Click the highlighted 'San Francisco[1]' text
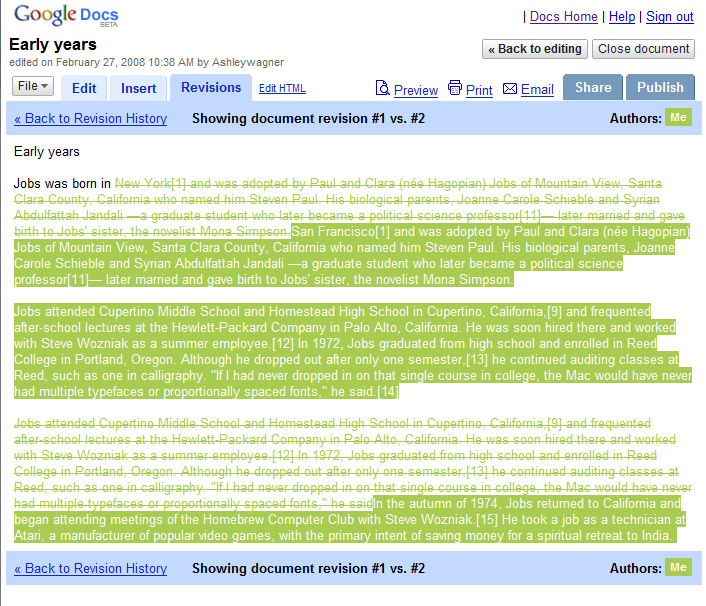This screenshot has width=706, height=606. point(340,231)
